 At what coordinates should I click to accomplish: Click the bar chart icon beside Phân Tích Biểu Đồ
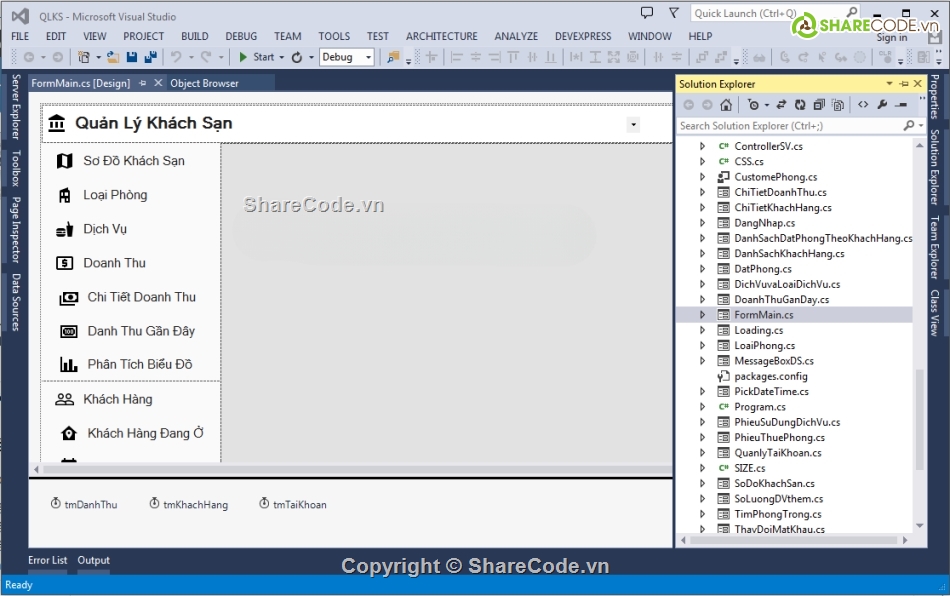(68, 364)
